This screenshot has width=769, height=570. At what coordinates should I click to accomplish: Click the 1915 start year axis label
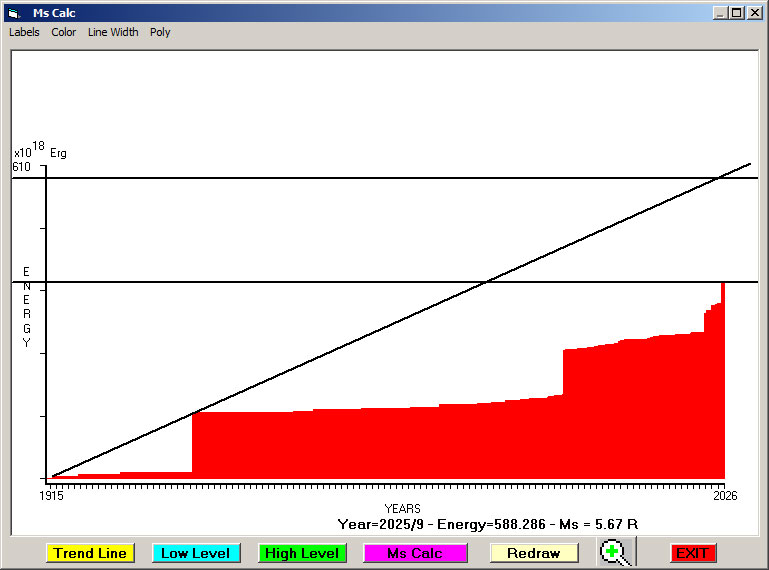click(x=51, y=495)
